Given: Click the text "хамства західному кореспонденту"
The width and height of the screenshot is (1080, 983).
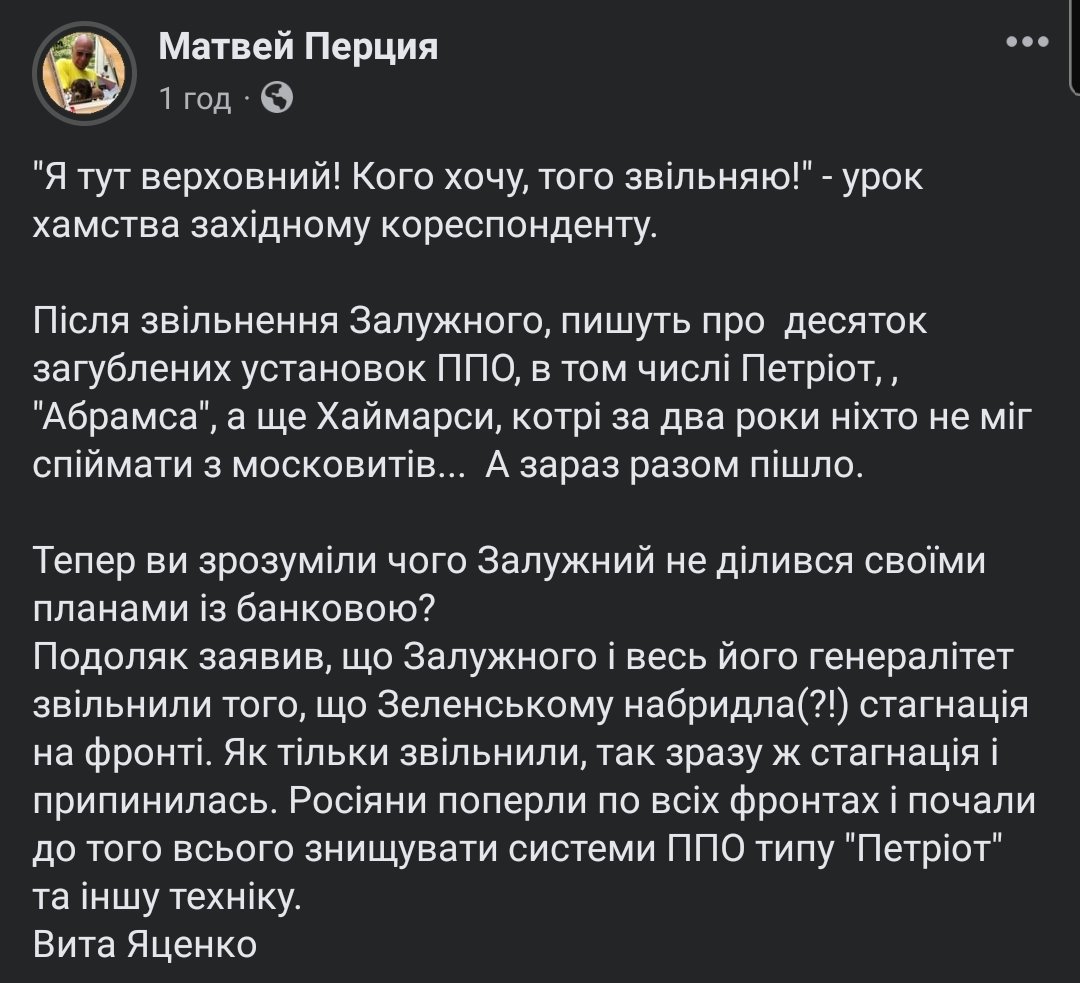Looking at the screenshot, I should point(345,228).
